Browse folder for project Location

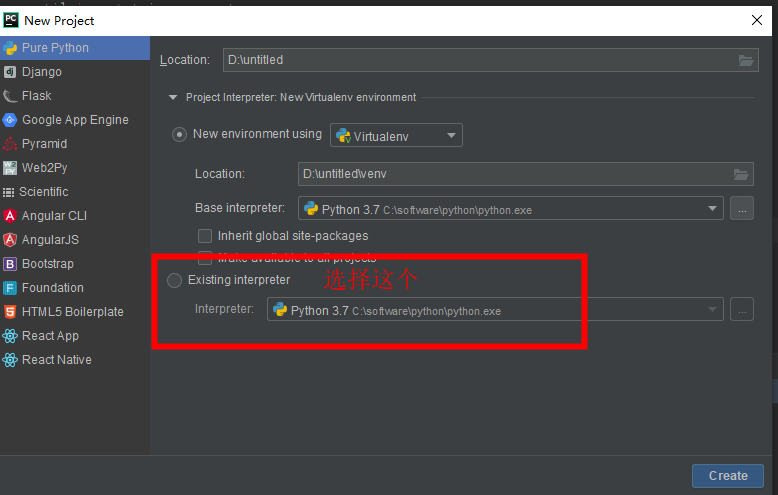pyautogui.click(x=746, y=61)
